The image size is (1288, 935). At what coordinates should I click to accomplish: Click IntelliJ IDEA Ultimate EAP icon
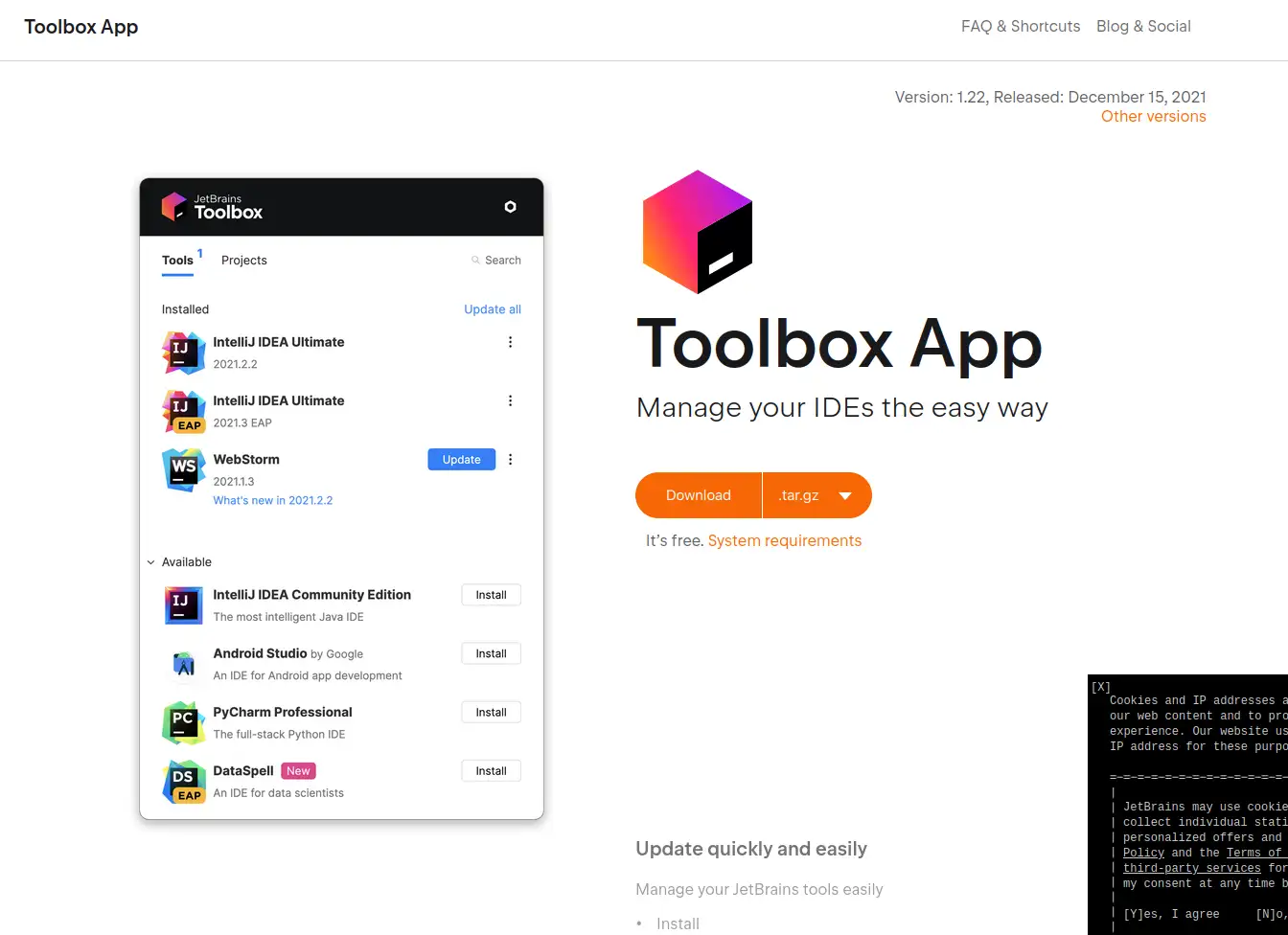(183, 411)
